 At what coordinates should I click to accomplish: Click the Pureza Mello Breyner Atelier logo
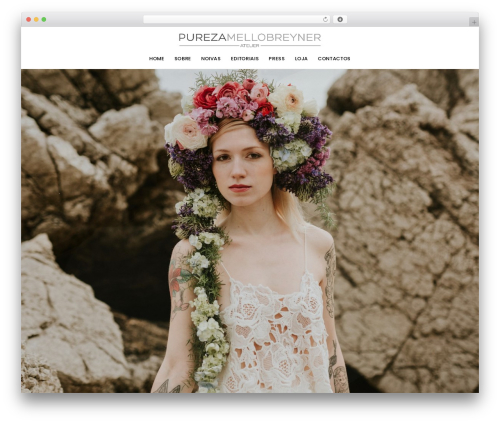[x=250, y=40]
